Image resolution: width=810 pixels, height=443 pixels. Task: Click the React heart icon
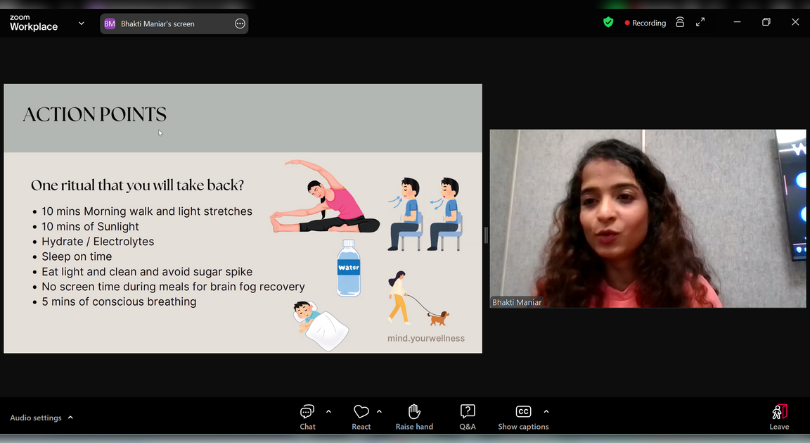coord(361,412)
